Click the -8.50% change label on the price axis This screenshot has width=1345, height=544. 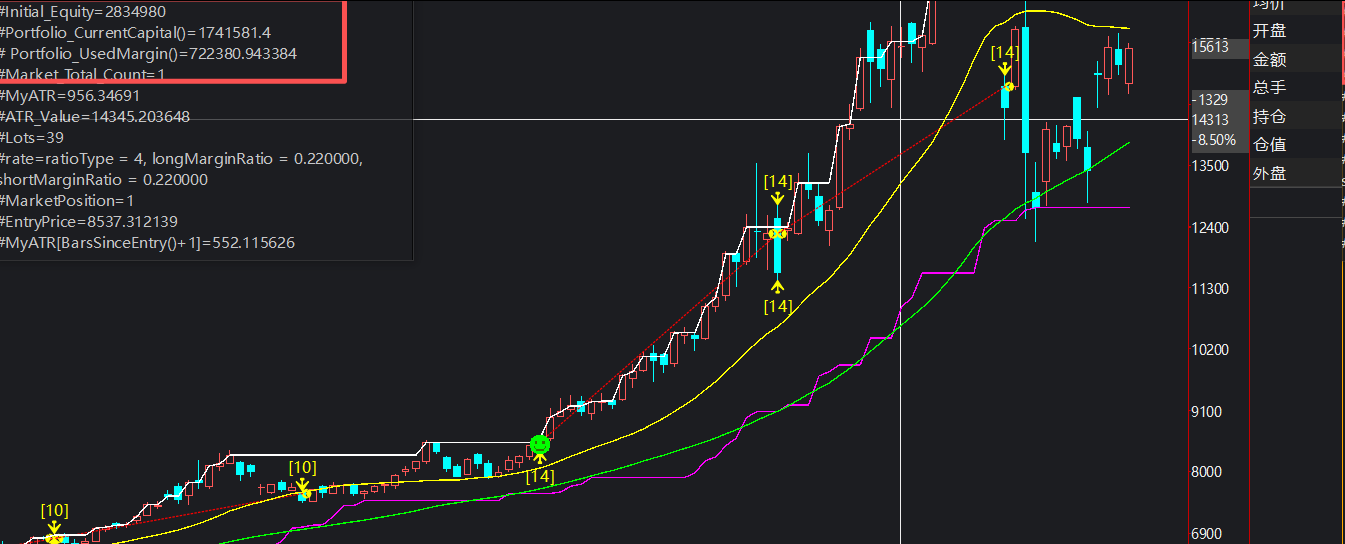click(x=1213, y=139)
